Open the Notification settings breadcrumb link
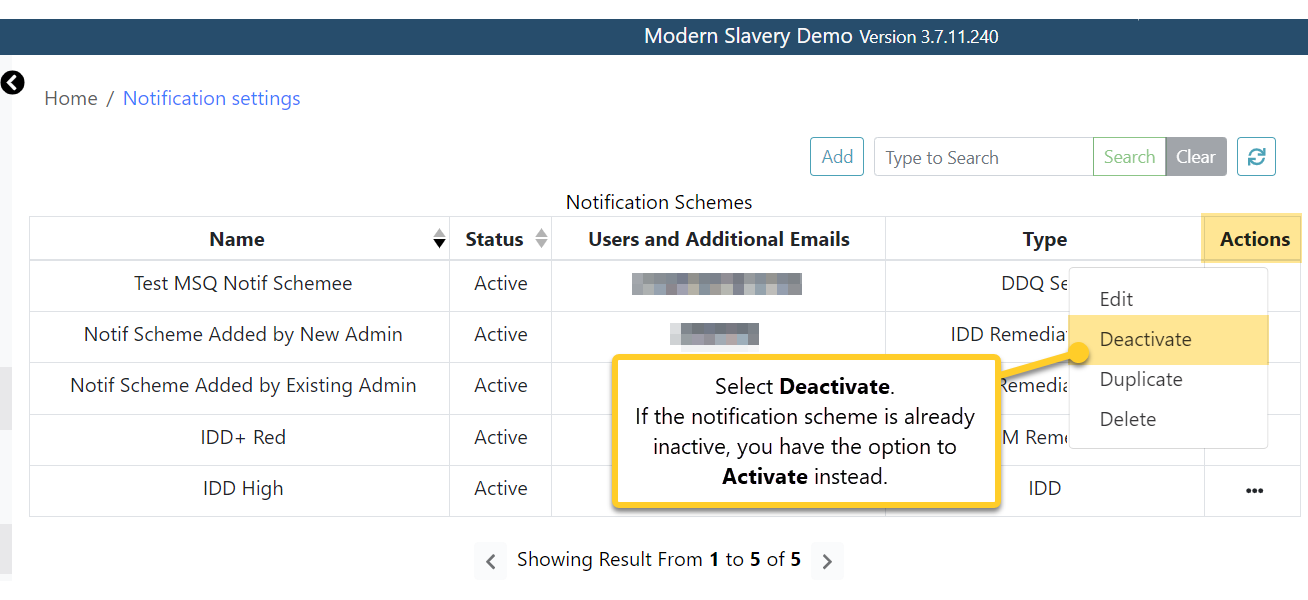This screenshot has width=1308, height=600. [211, 98]
